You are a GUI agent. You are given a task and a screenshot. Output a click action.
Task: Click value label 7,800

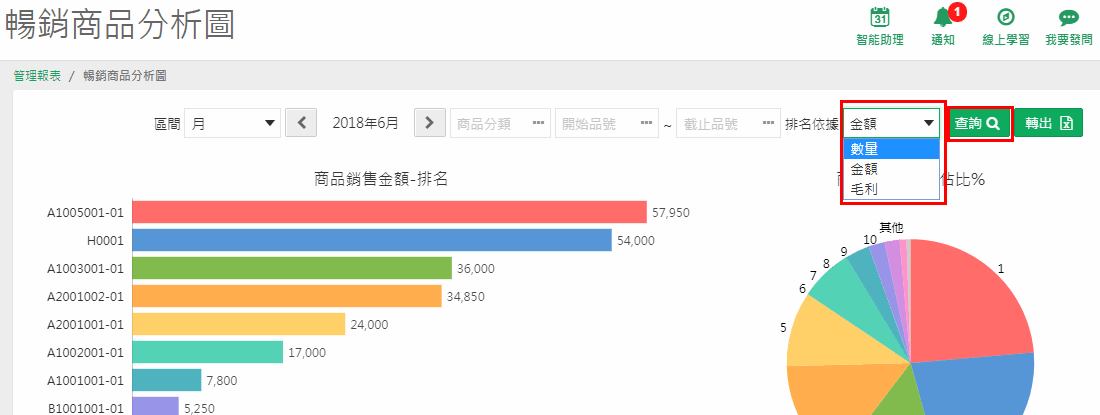(x=222, y=381)
